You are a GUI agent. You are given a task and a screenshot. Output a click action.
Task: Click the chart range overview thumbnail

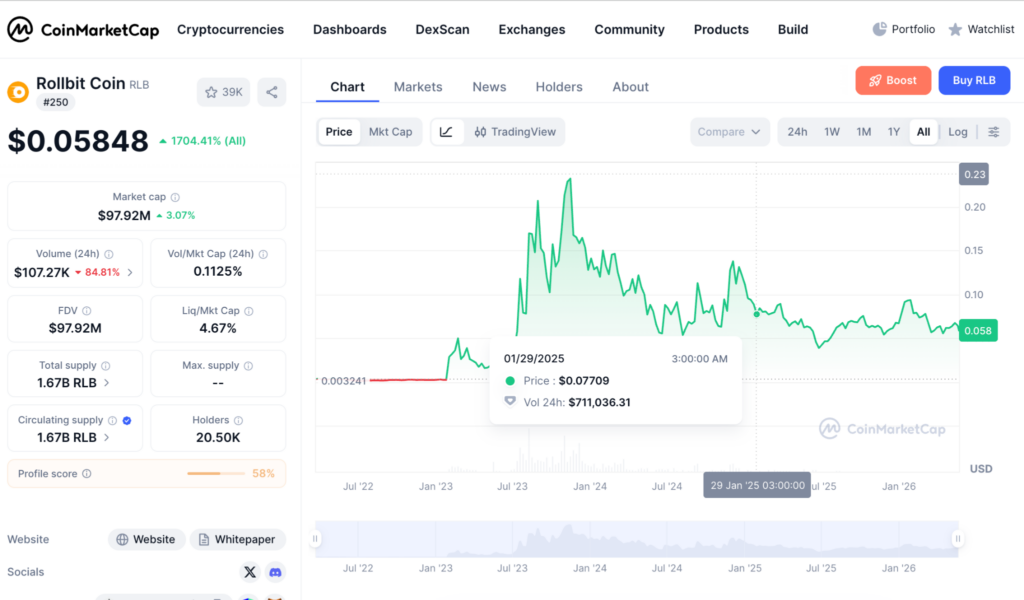coord(637,539)
